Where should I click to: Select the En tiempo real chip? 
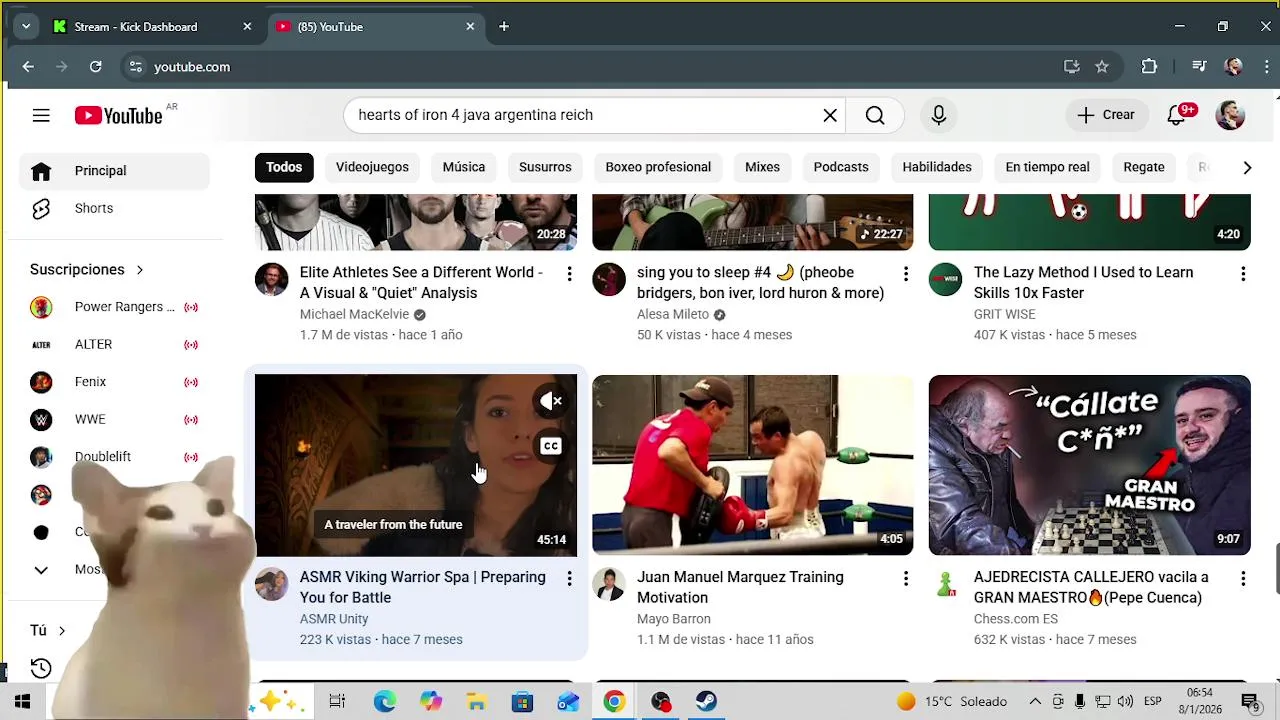(1047, 167)
